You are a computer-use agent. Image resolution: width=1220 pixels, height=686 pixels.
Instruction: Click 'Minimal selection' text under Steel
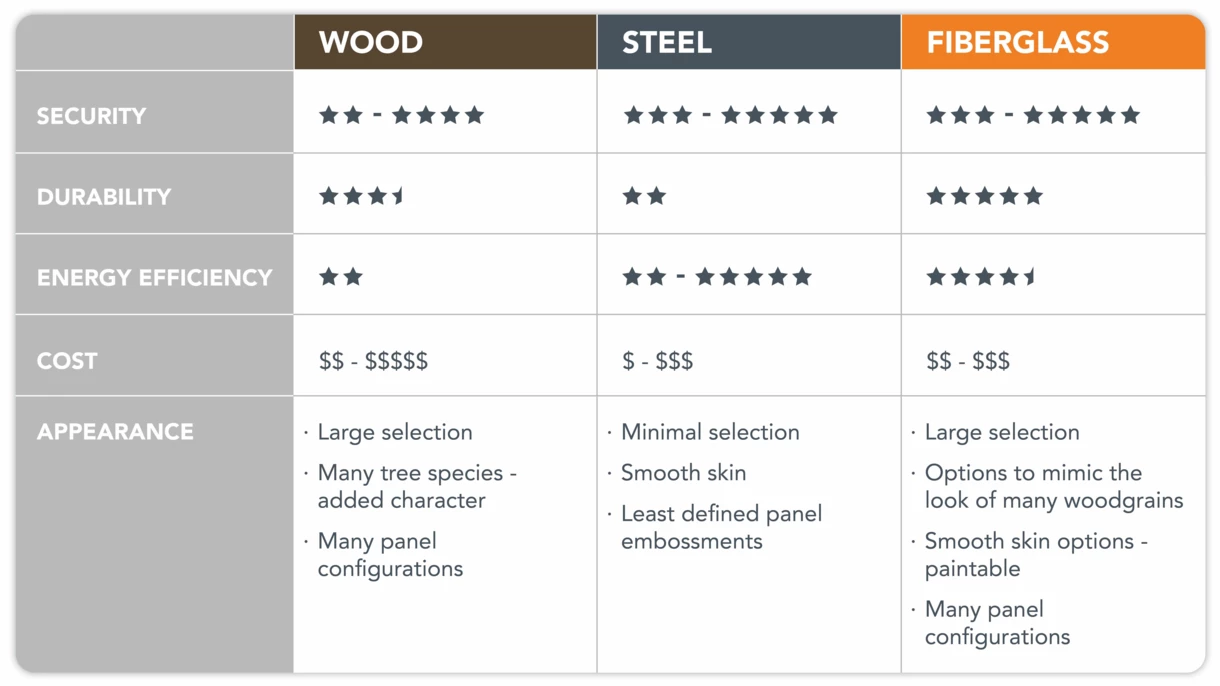(x=710, y=432)
